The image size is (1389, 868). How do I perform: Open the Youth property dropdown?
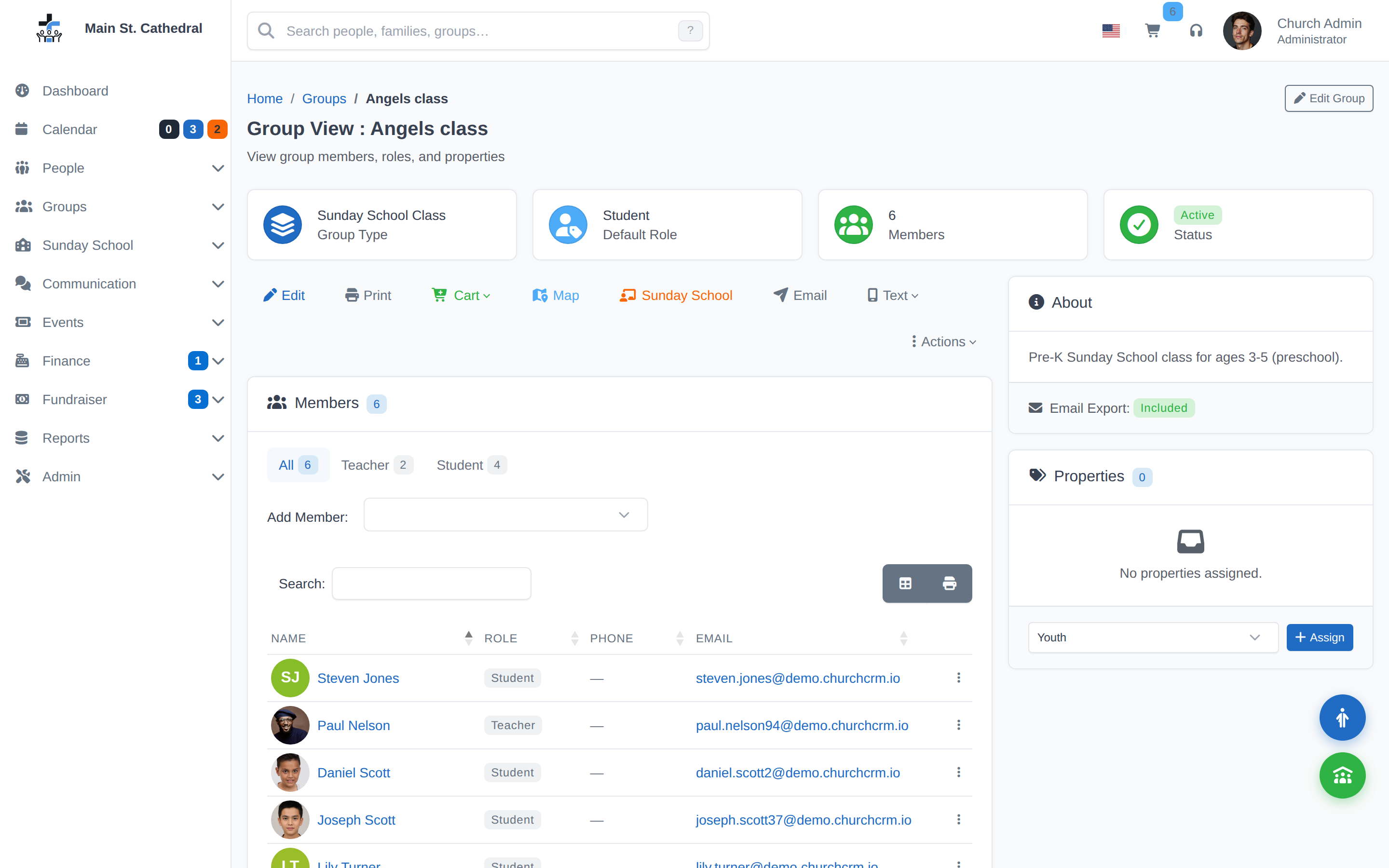1153,637
